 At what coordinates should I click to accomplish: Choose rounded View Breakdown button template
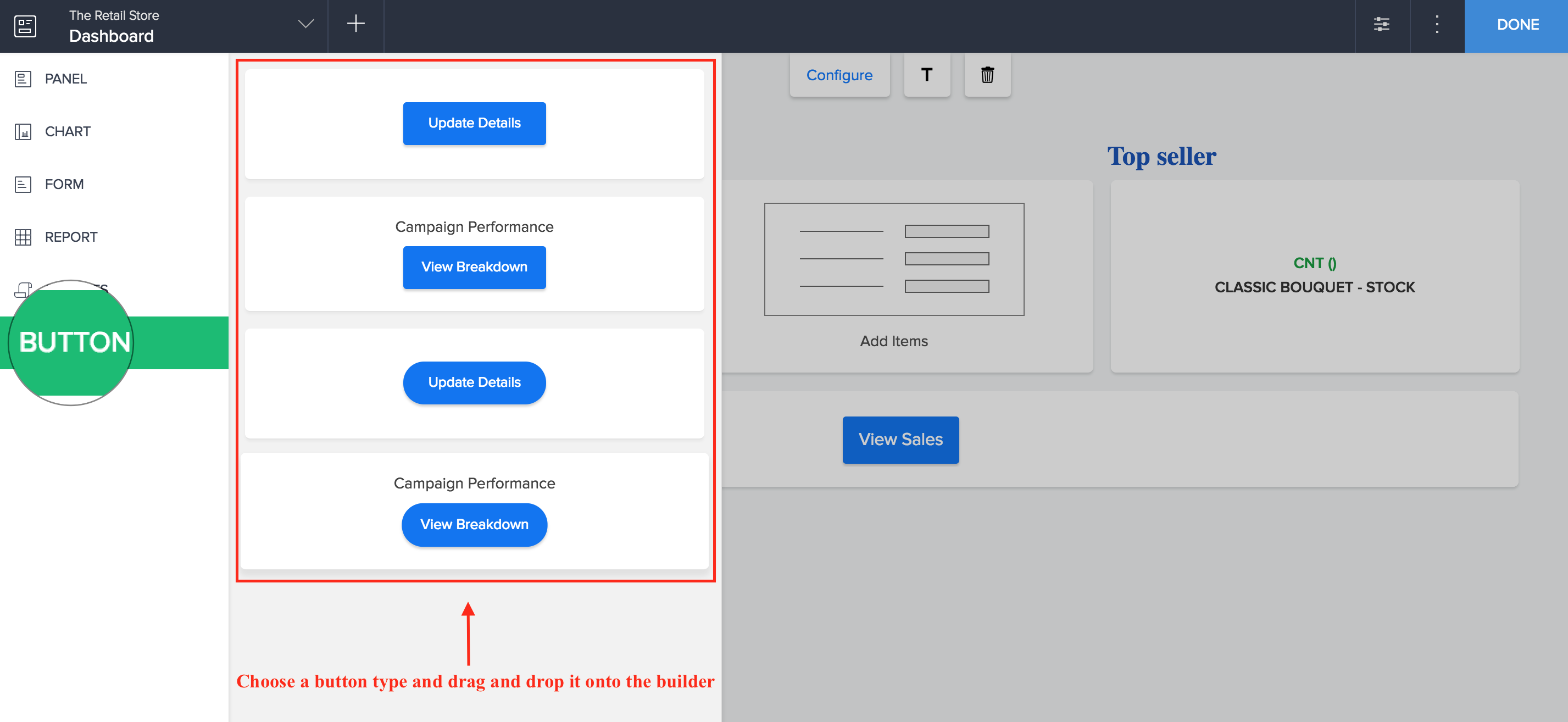pos(474,524)
